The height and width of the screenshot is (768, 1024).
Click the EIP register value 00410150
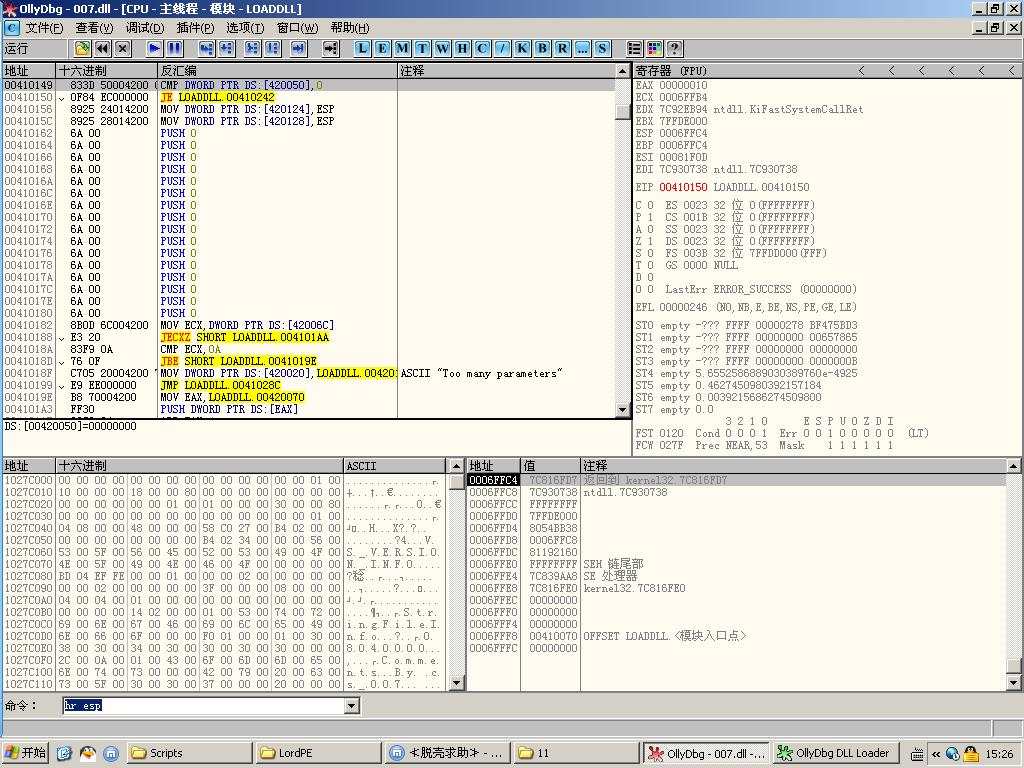pos(682,187)
